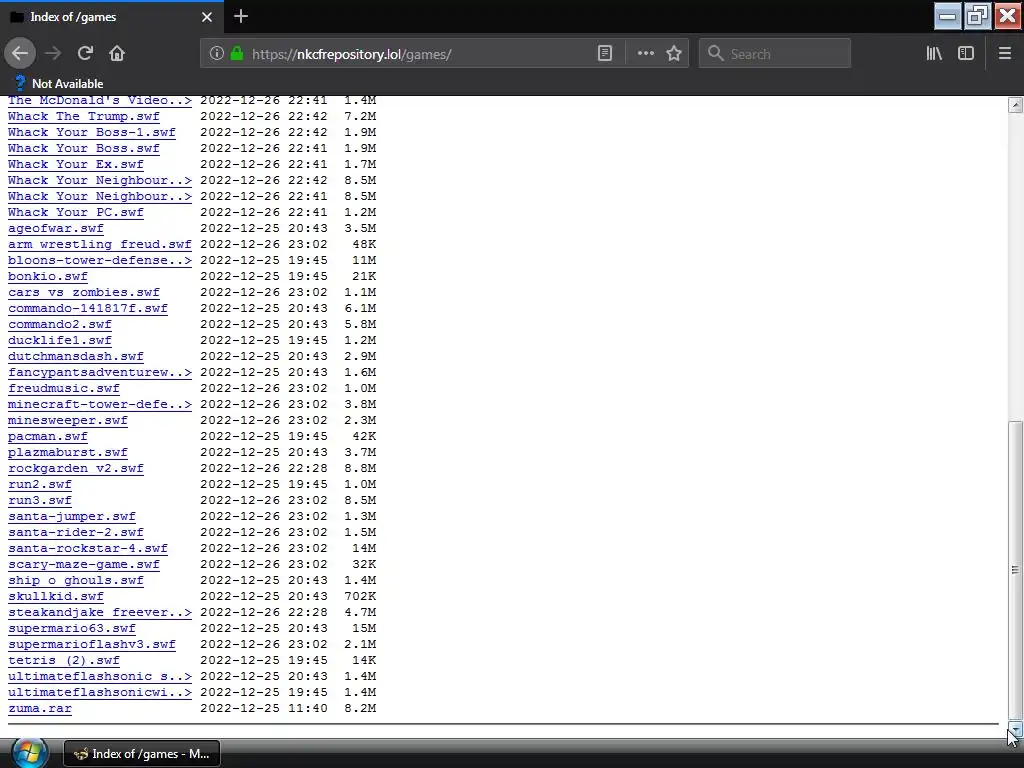The height and width of the screenshot is (768, 1024).
Task: Click scrollbar down arrow
Action: tap(1015, 729)
